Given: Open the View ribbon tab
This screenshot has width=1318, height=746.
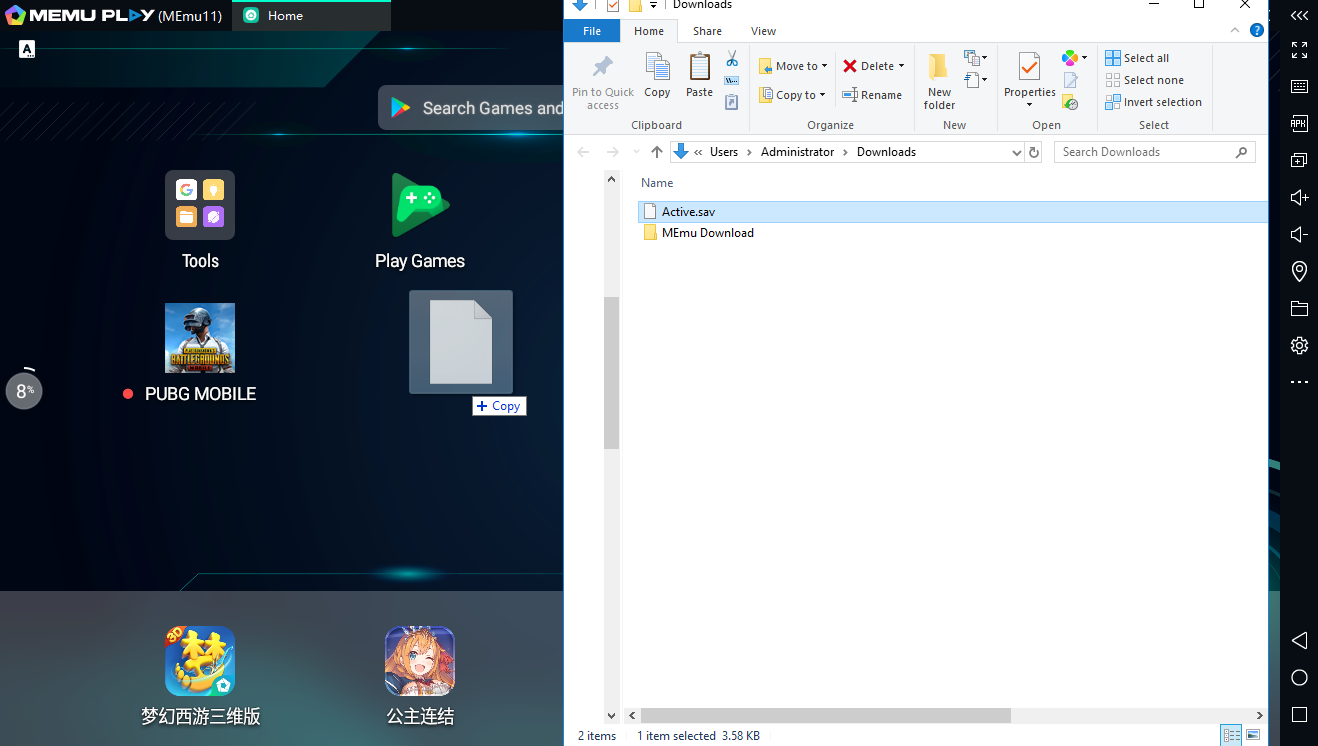Looking at the screenshot, I should pos(763,31).
